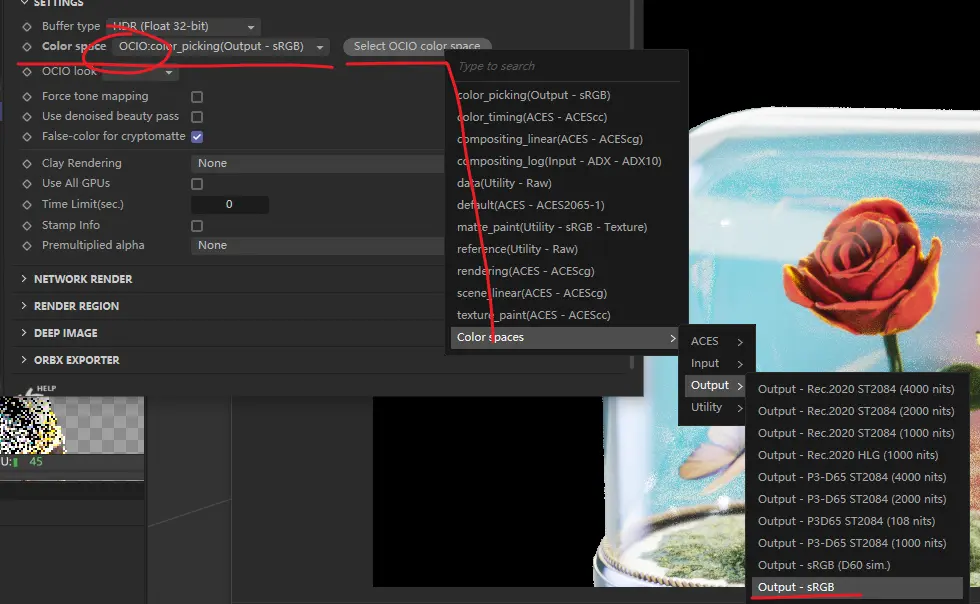Viewport: 980px width, 604px height.
Task: Open the Input category submenu
Action: tap(717, 363)
